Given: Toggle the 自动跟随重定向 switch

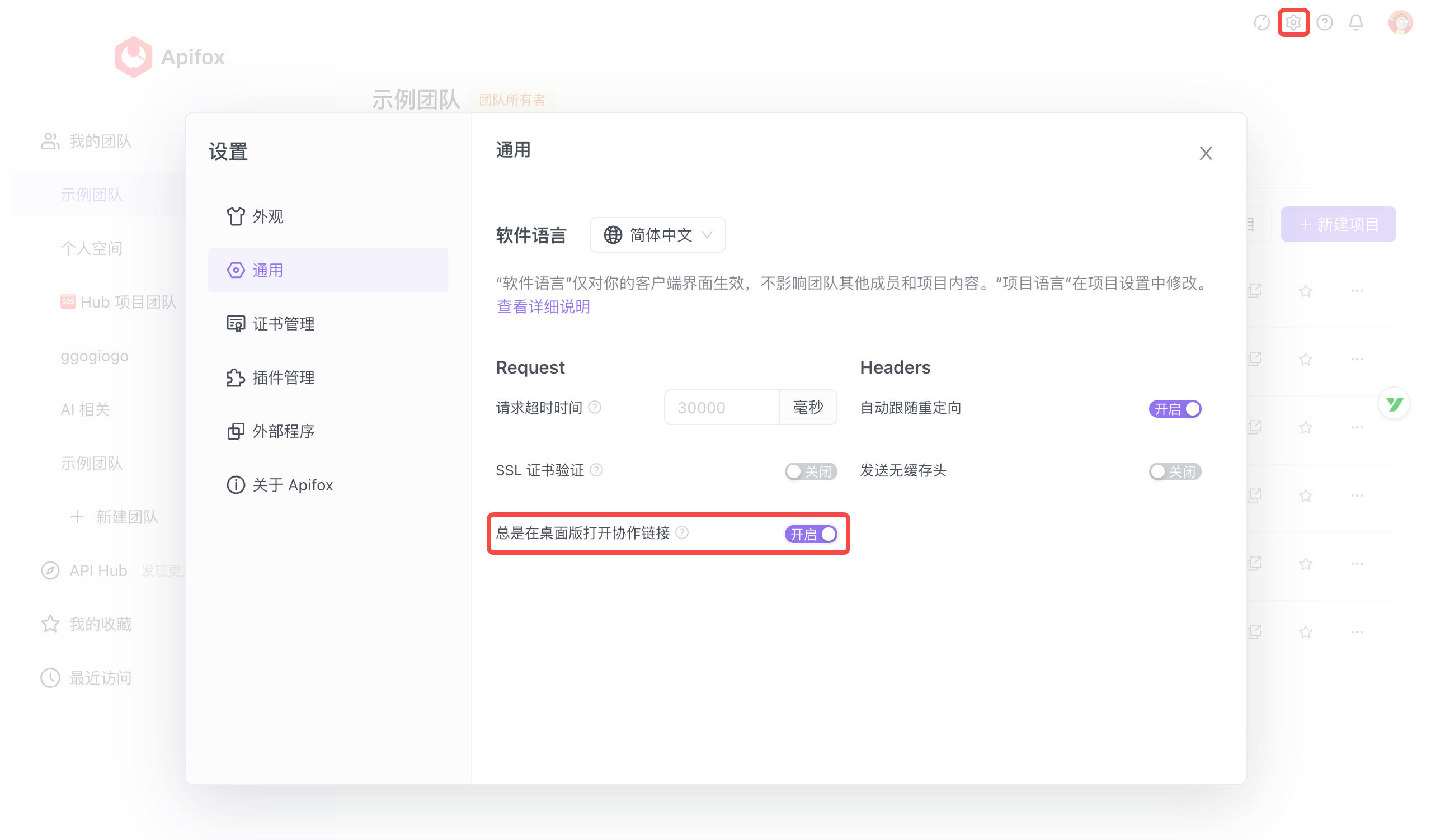Looking at the screenshot, I should (x=1174, y=409).
